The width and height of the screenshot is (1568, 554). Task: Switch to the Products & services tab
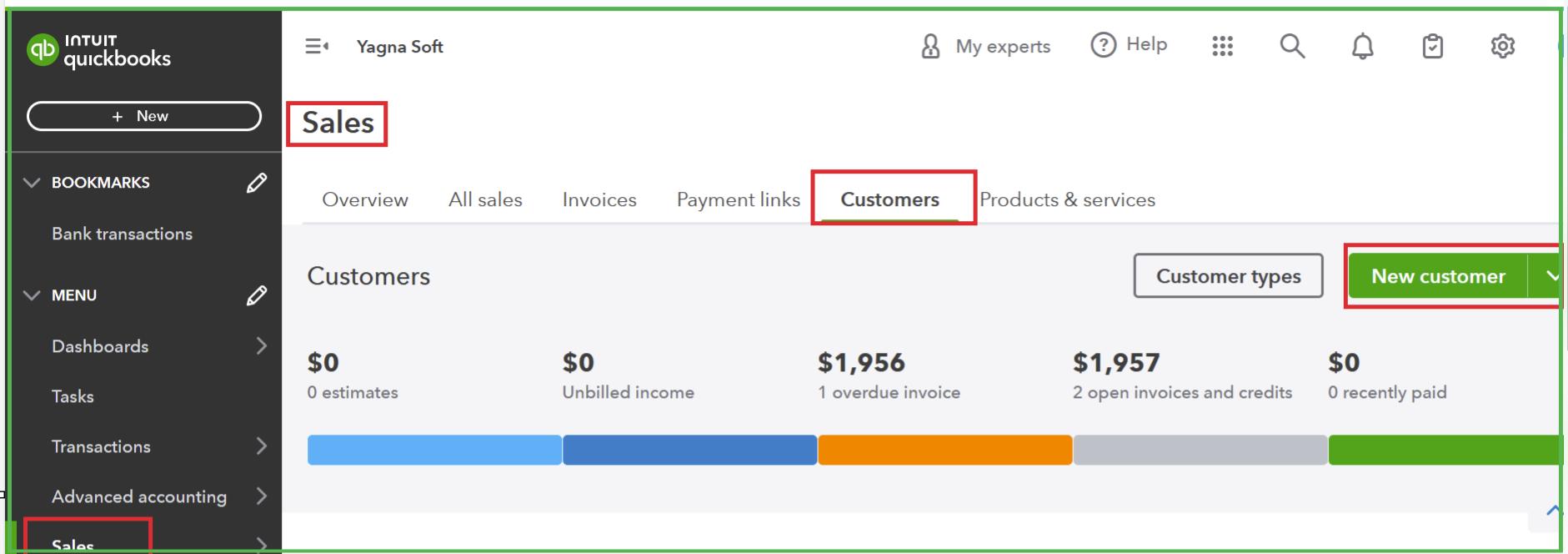coord(1068,200)
